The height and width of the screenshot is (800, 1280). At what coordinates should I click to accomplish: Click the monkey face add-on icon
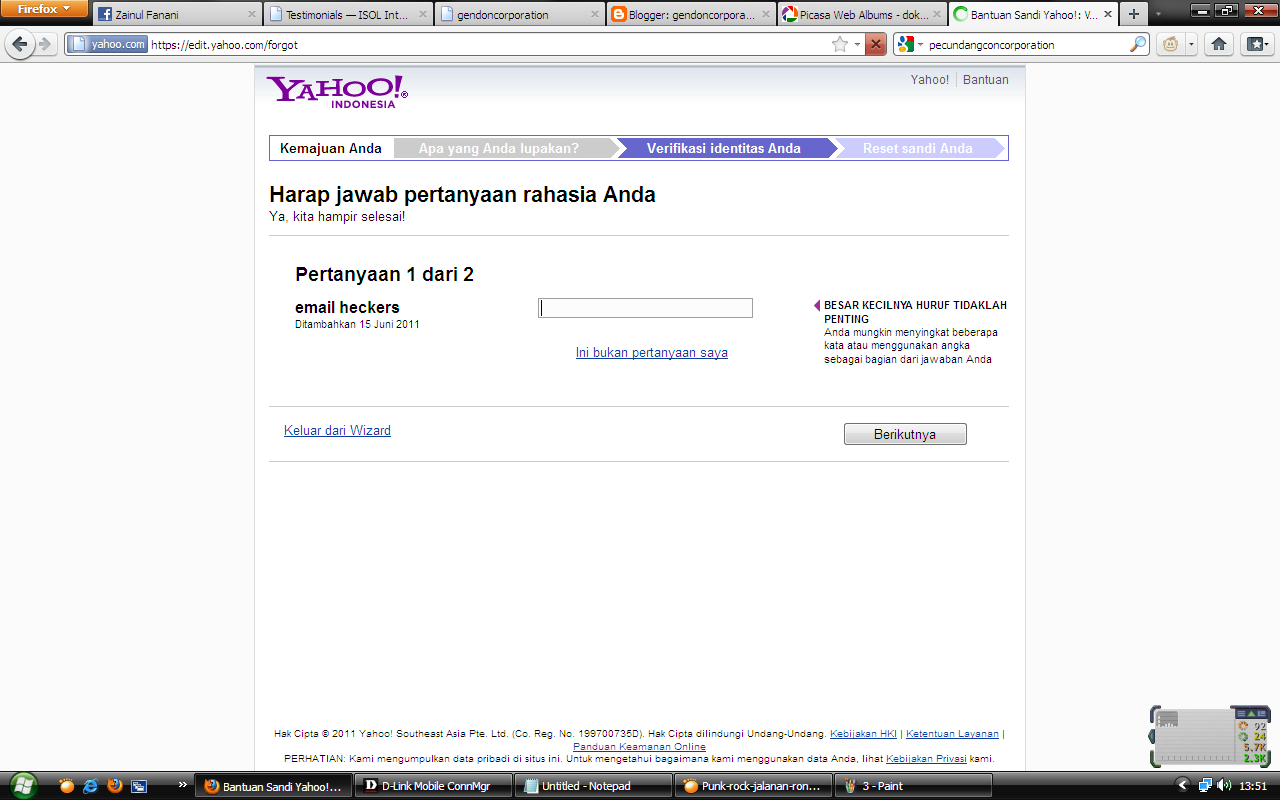pyautogui.click(x=1170, y=44)
